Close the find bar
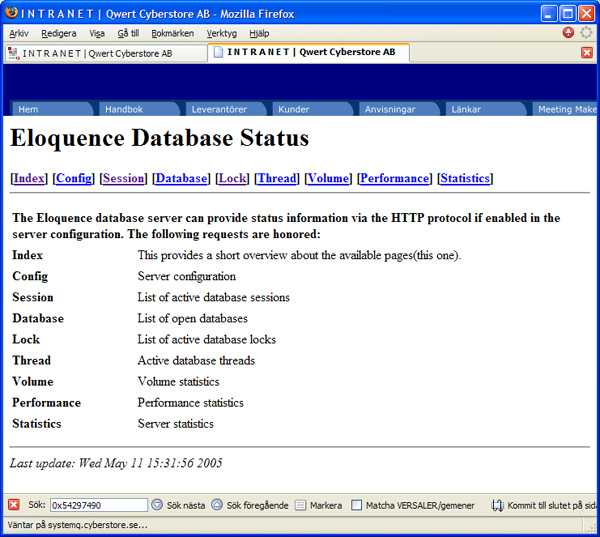 point(14,505)
